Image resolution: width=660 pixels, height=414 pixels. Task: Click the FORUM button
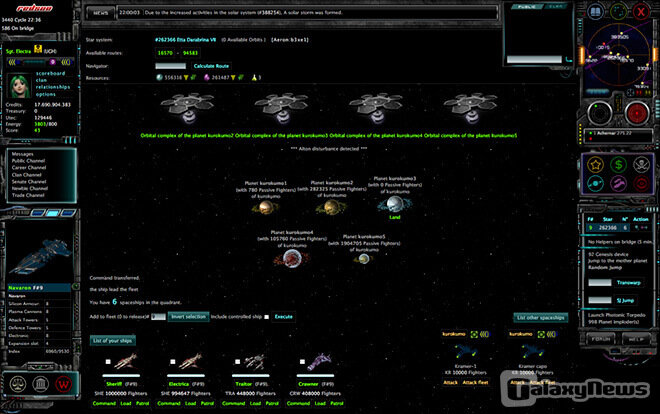coord(601,339)
